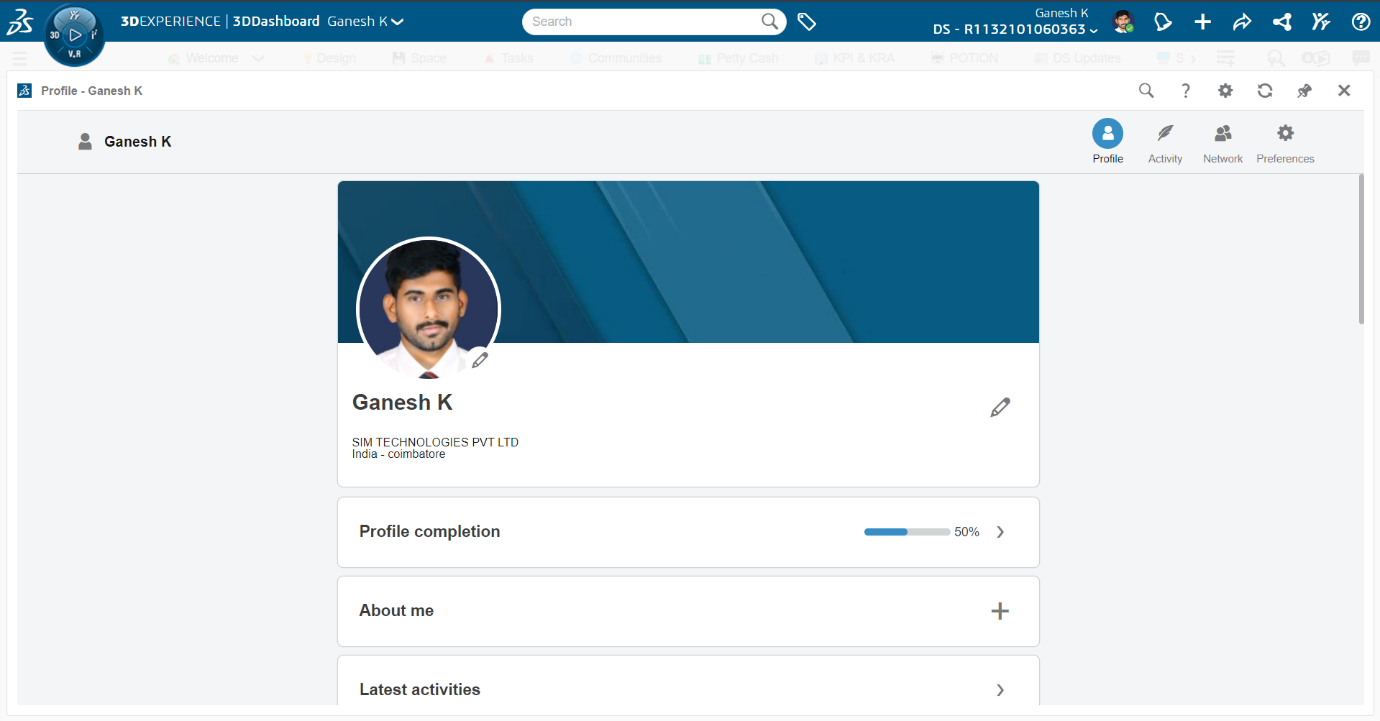Click the About me heading
Screen dimensions: 1380x721
click(x=396, y=611)
